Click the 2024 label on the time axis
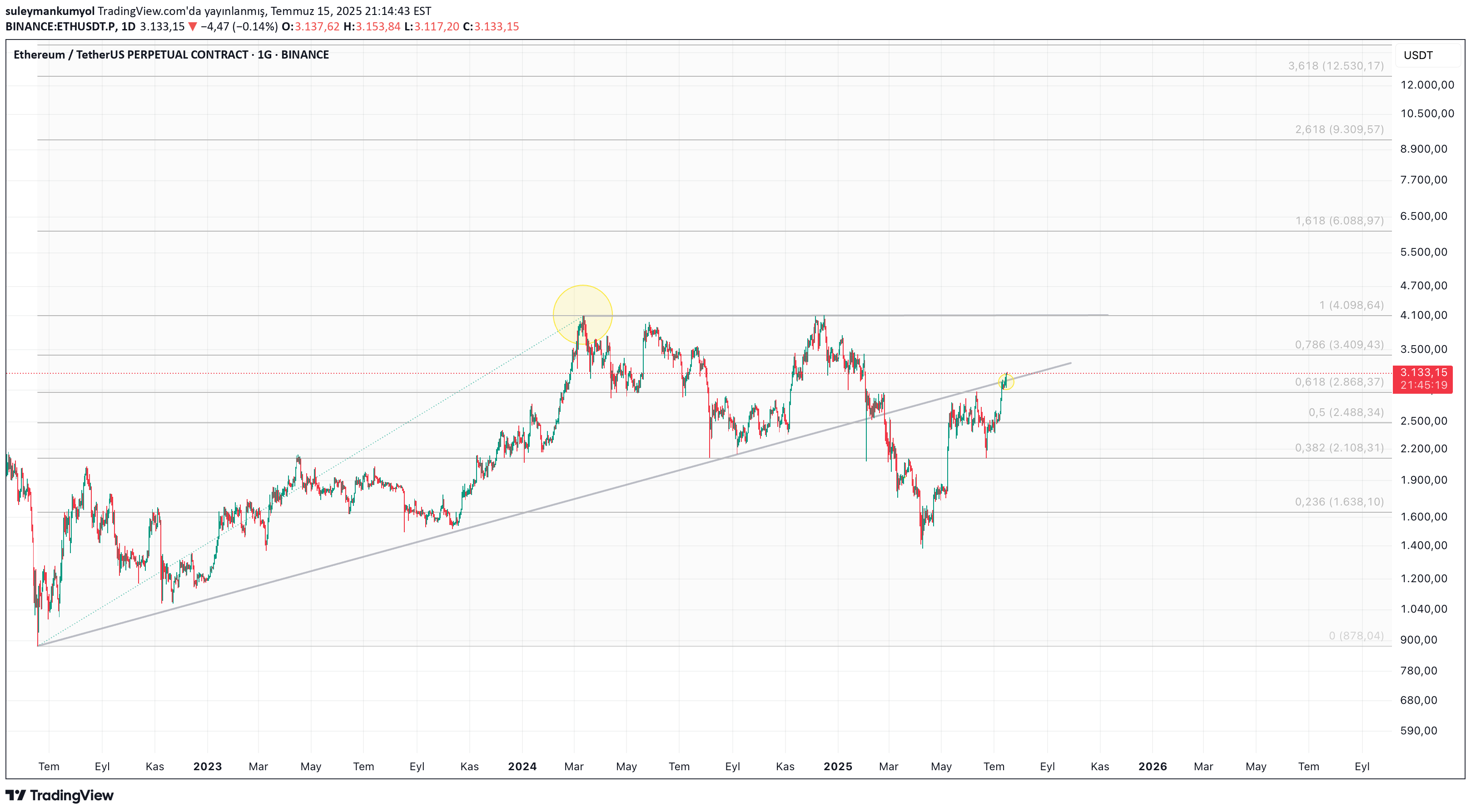This screenshot has height=812, width=1471. click(522, 766)
